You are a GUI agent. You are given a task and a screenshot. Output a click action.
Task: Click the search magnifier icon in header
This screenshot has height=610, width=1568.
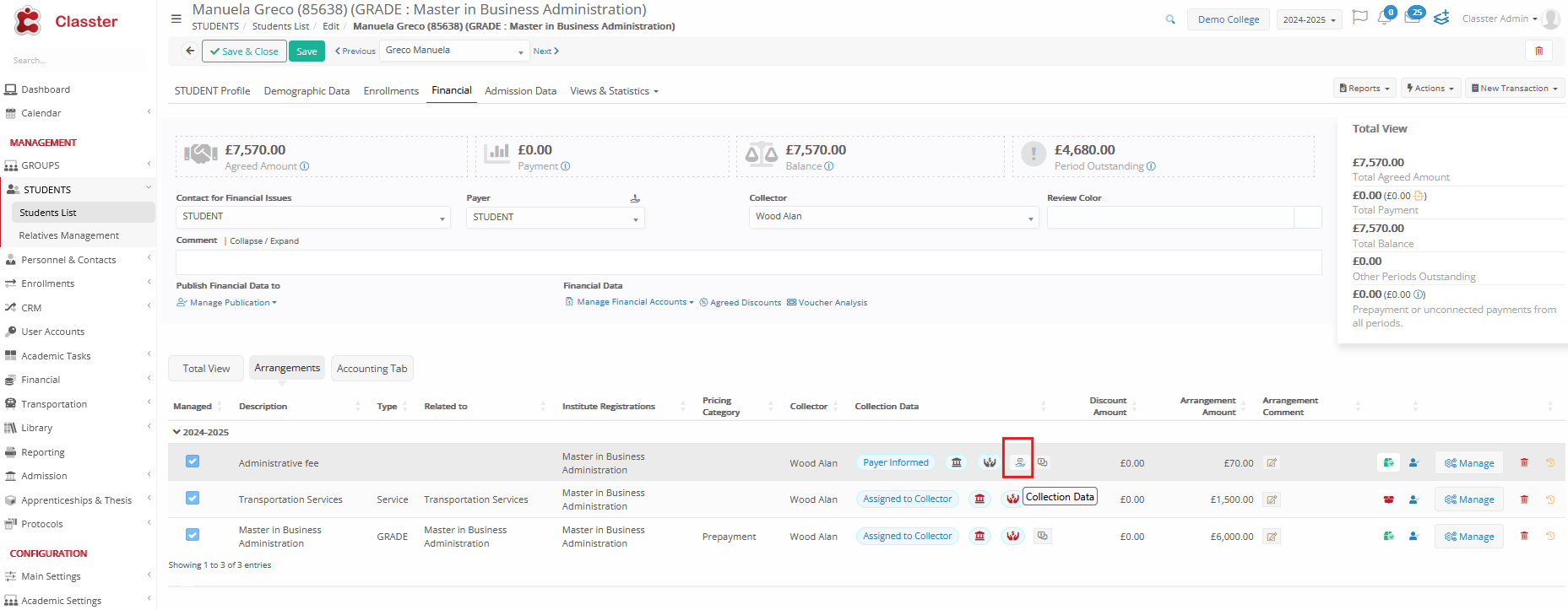[1170, 19]
